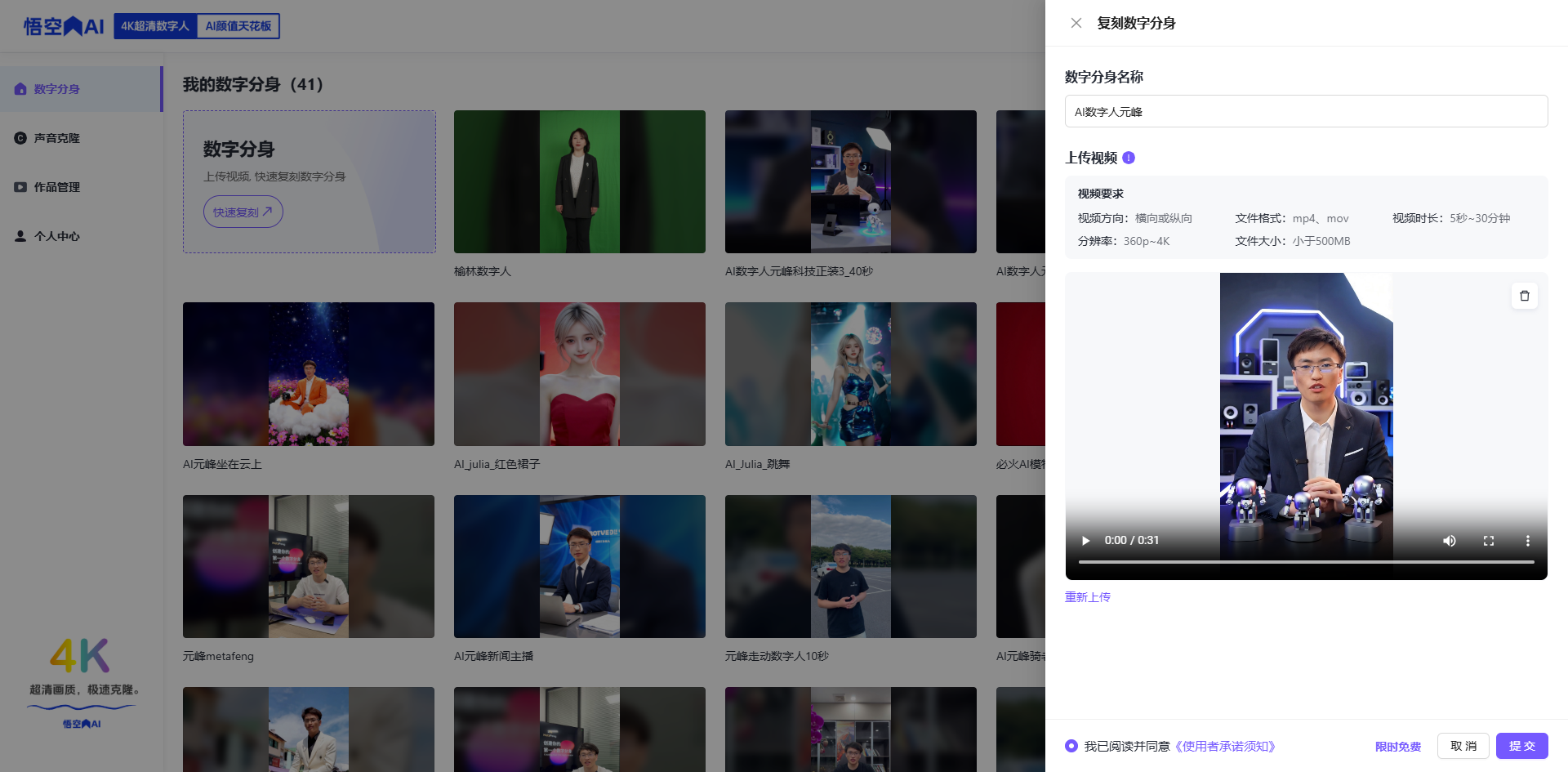Open the AI_Julia_跳舞 thumbnail
The width and height of the screenshot is (1568, 772).
[x=851, y=374]
